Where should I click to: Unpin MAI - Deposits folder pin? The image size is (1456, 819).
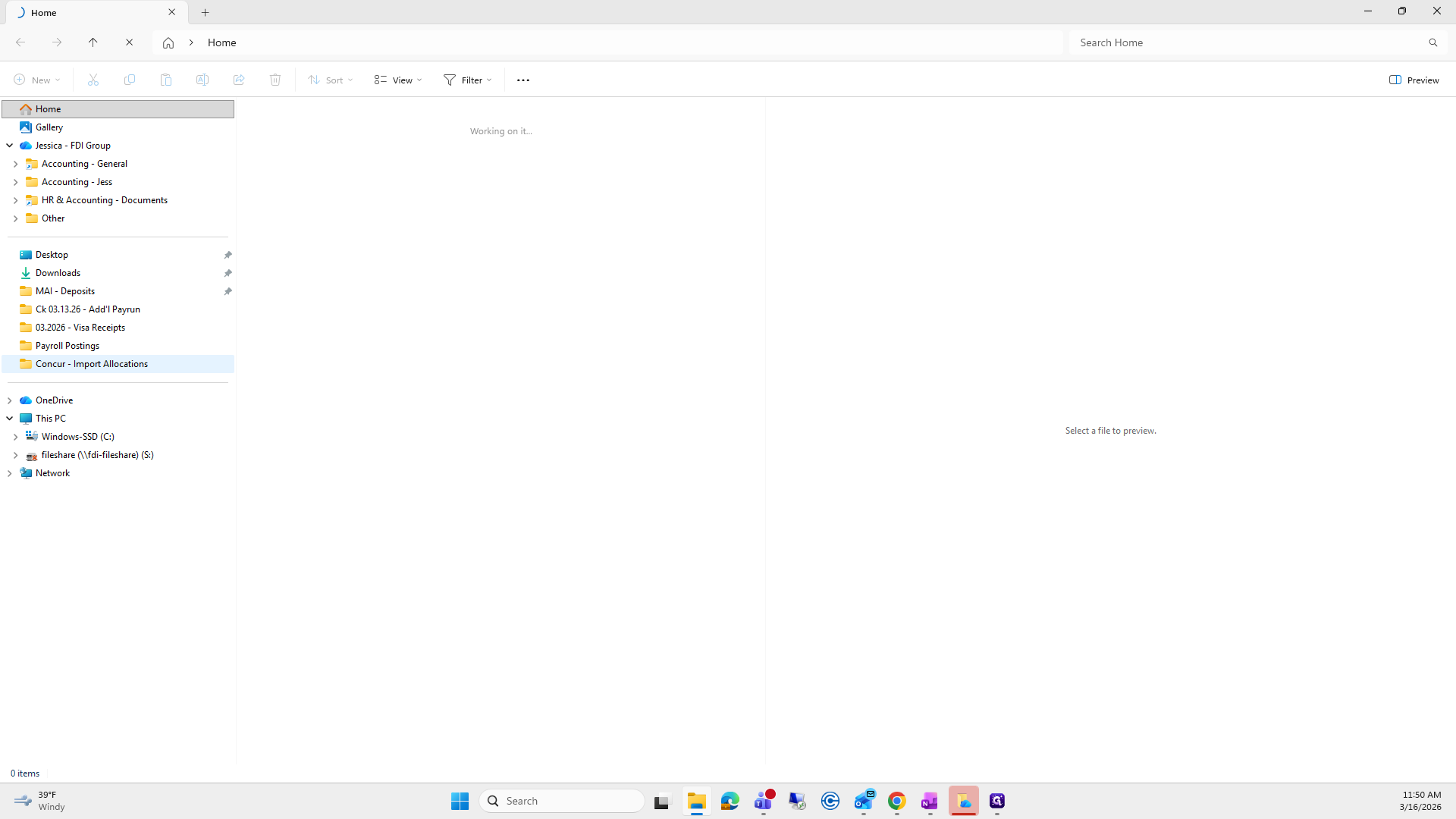click(x=227, y=291)
